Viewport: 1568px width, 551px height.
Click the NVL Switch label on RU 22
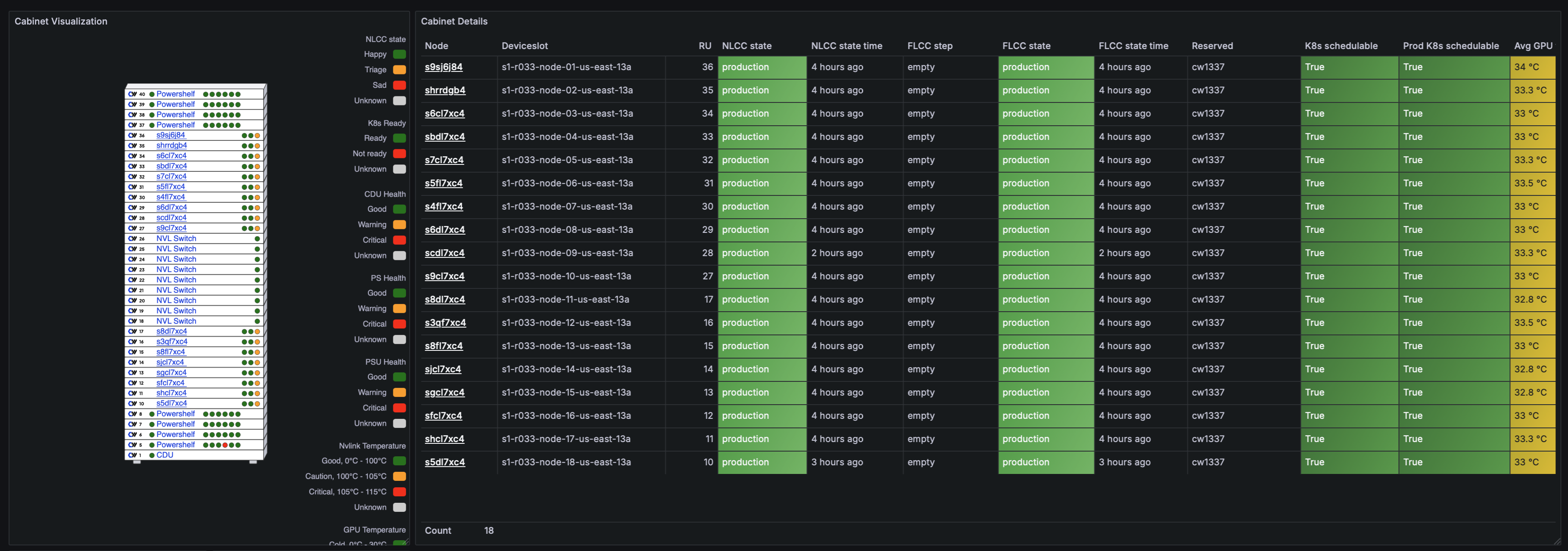click(176, 280)
